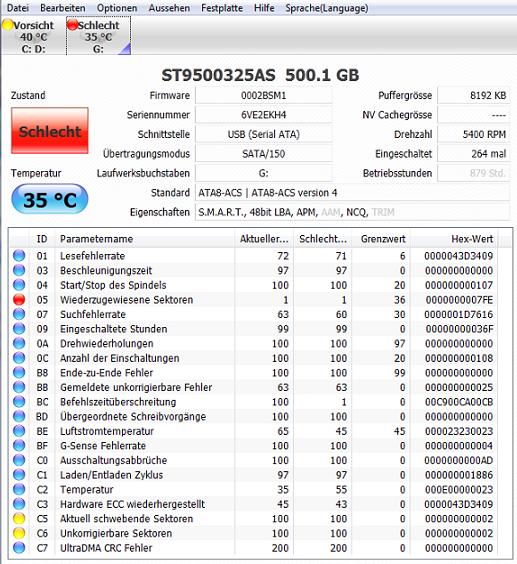Screen dimensions: 517x564
Task: Click the yellow Vorsicht indicator dot
Action: [x=8, y=25]
